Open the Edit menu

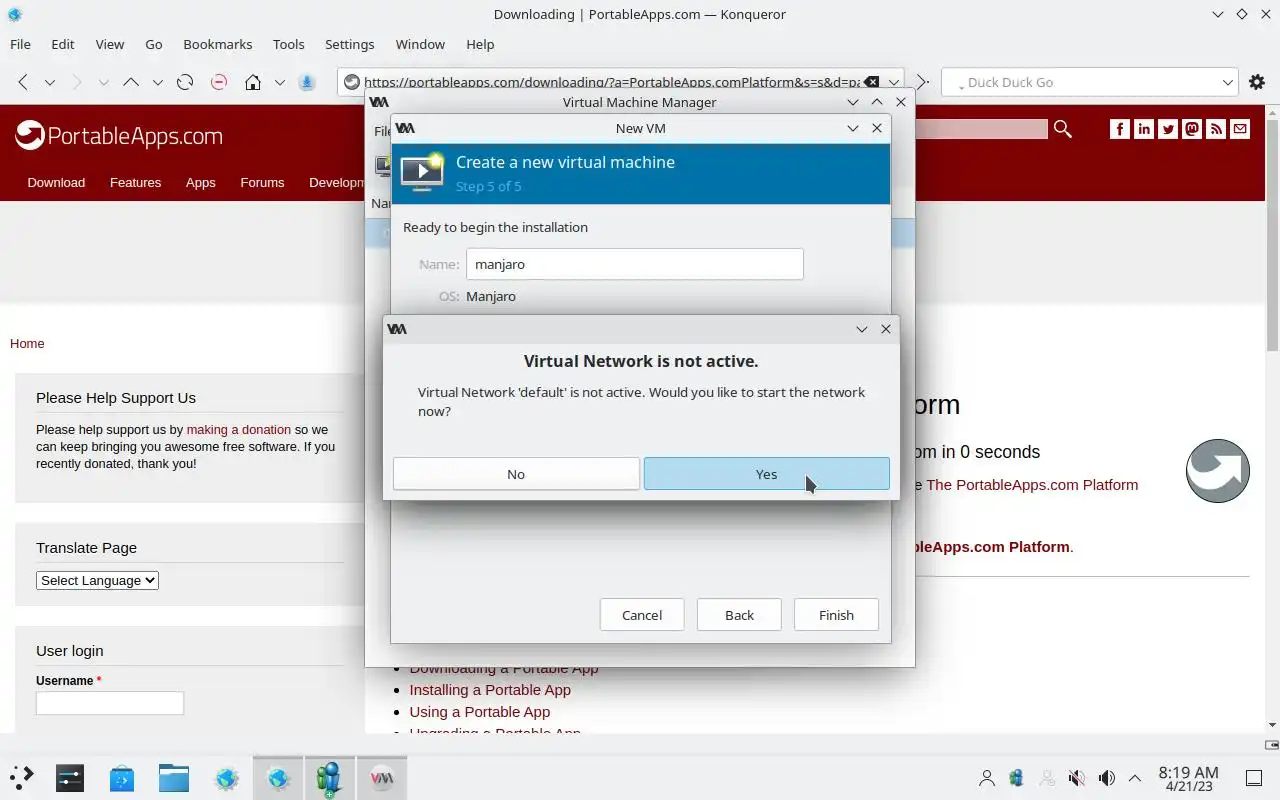[x=63, y=44]
